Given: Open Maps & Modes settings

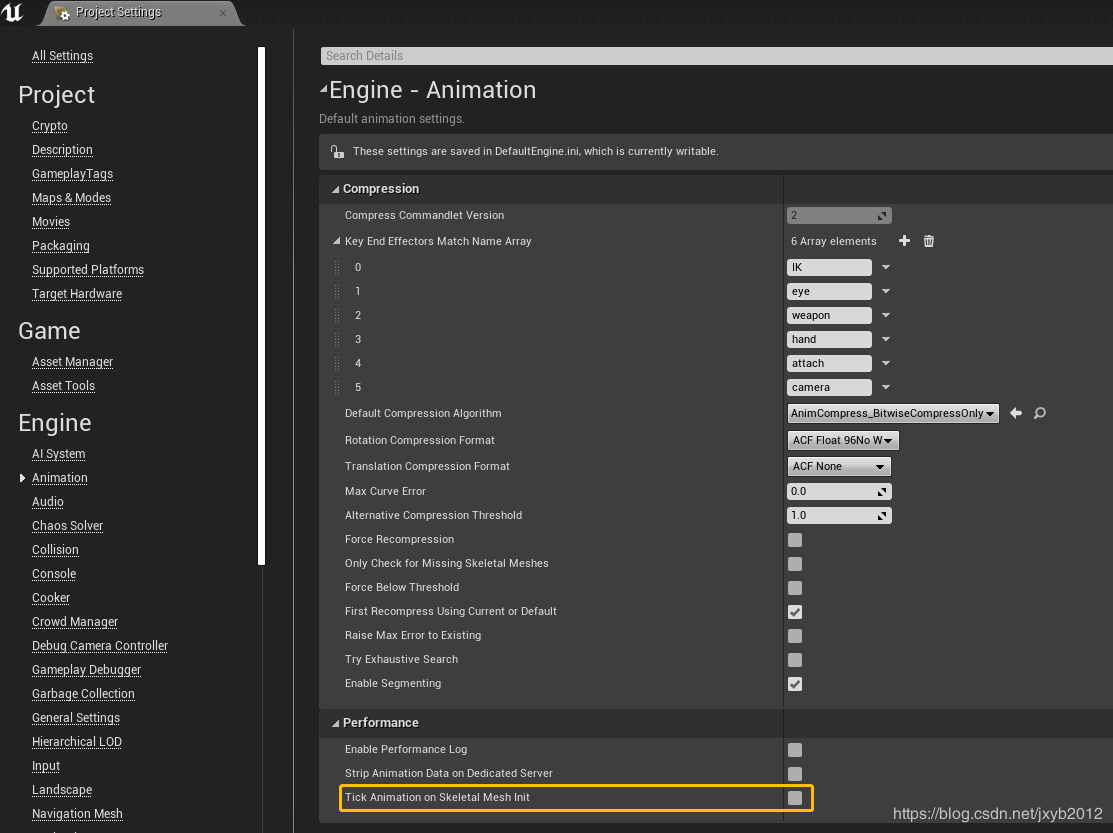Looking at the screenshot, I should tap(72, 198).
